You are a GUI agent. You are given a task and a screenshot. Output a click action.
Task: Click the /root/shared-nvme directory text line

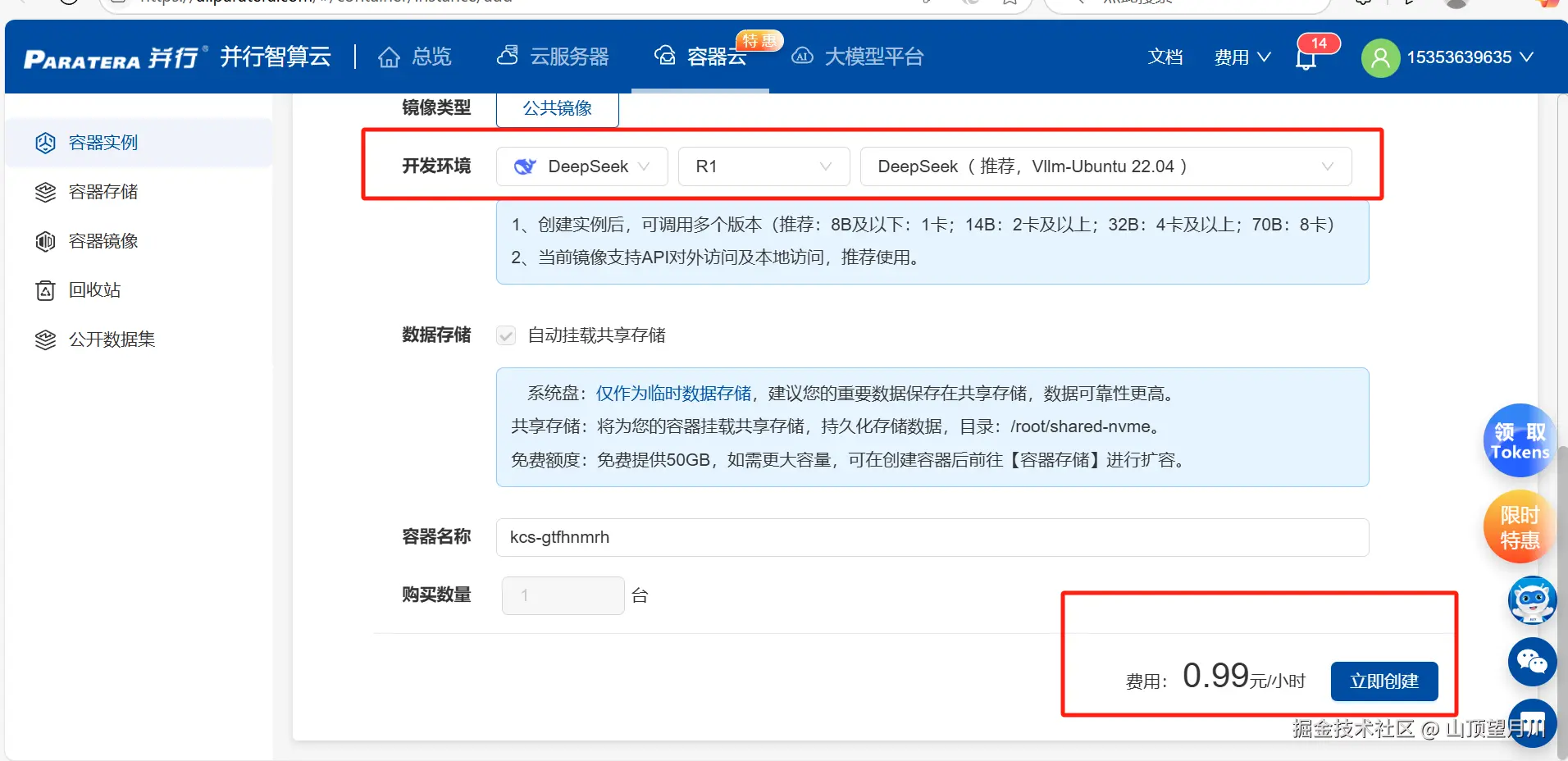pyautogui.click(x=837, y=426)
